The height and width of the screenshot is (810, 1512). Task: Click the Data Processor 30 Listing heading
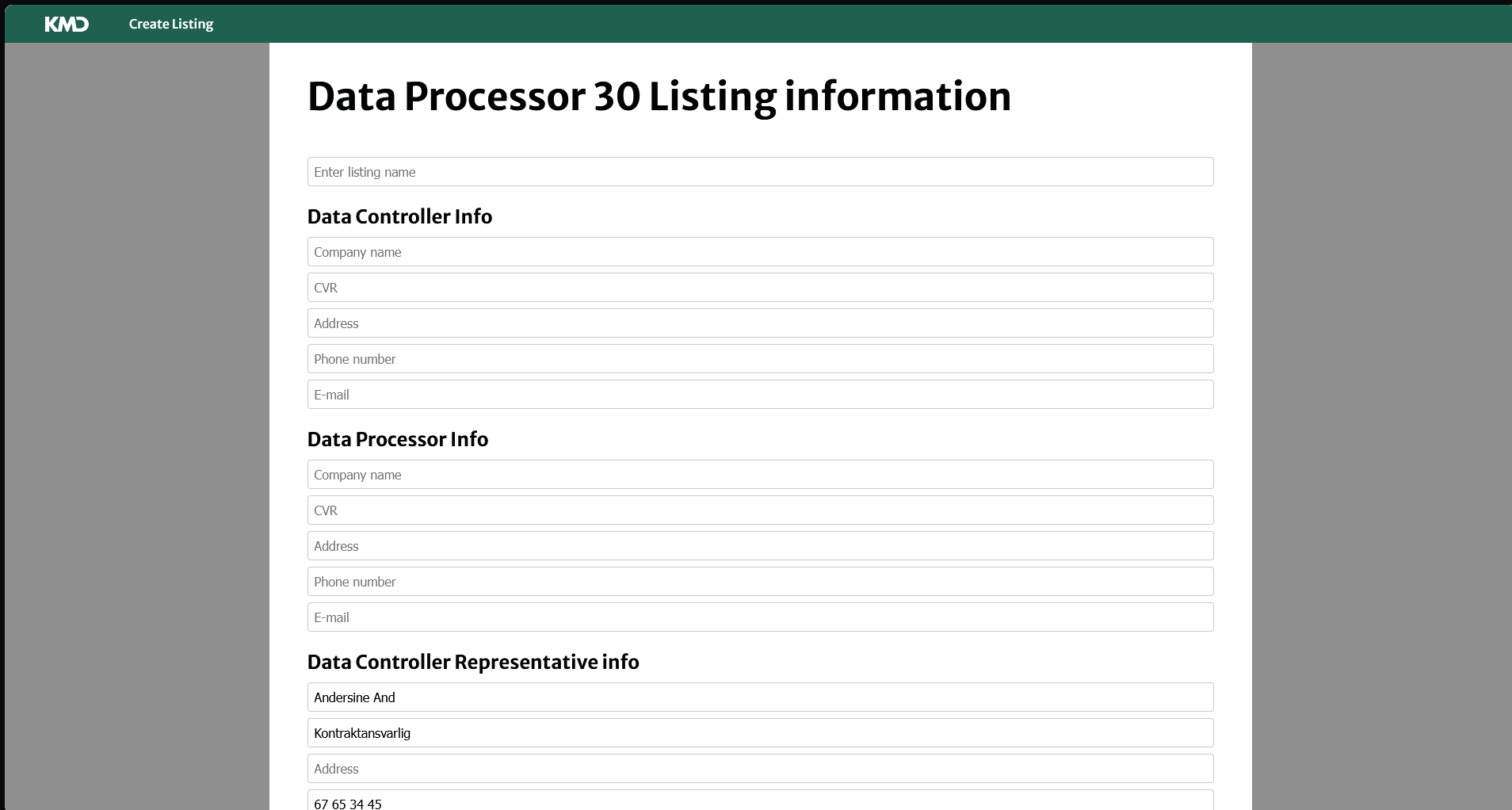click(659, 97)
